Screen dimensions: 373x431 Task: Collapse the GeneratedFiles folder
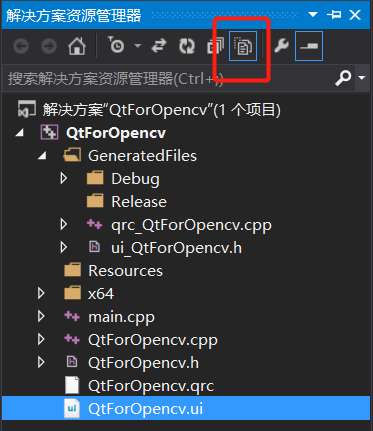tap(43, 156)
